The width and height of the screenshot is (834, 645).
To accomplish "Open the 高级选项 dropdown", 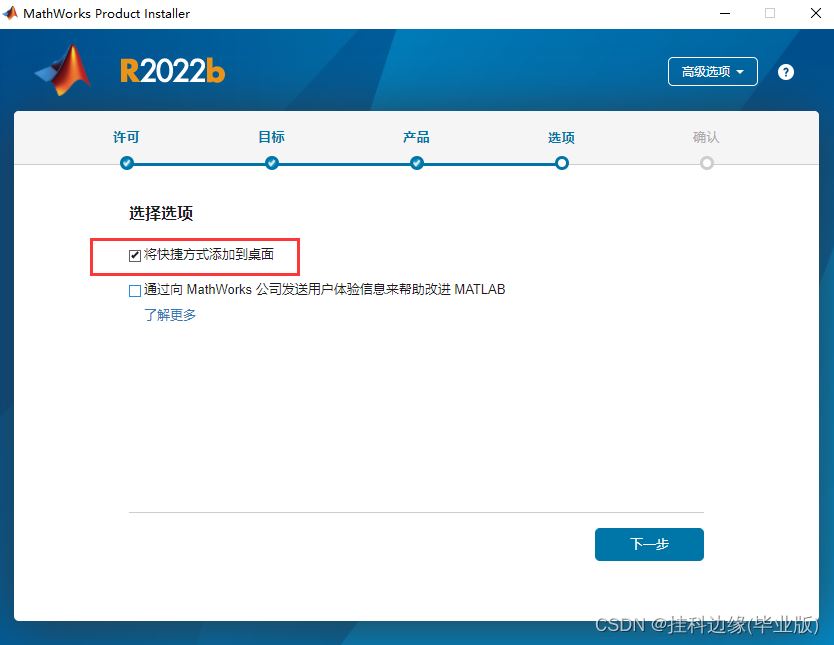I will (712, 72).
